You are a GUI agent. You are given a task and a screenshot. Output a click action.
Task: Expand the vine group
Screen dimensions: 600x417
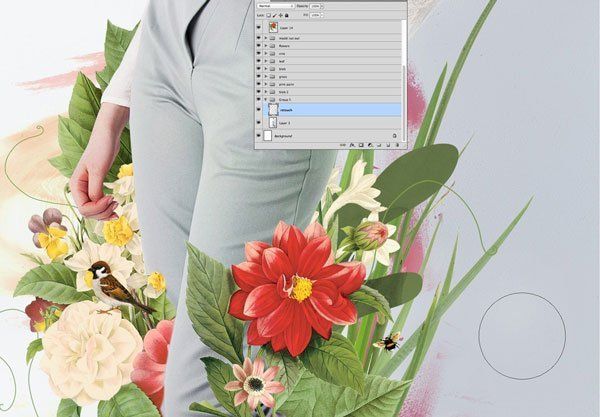266,54
